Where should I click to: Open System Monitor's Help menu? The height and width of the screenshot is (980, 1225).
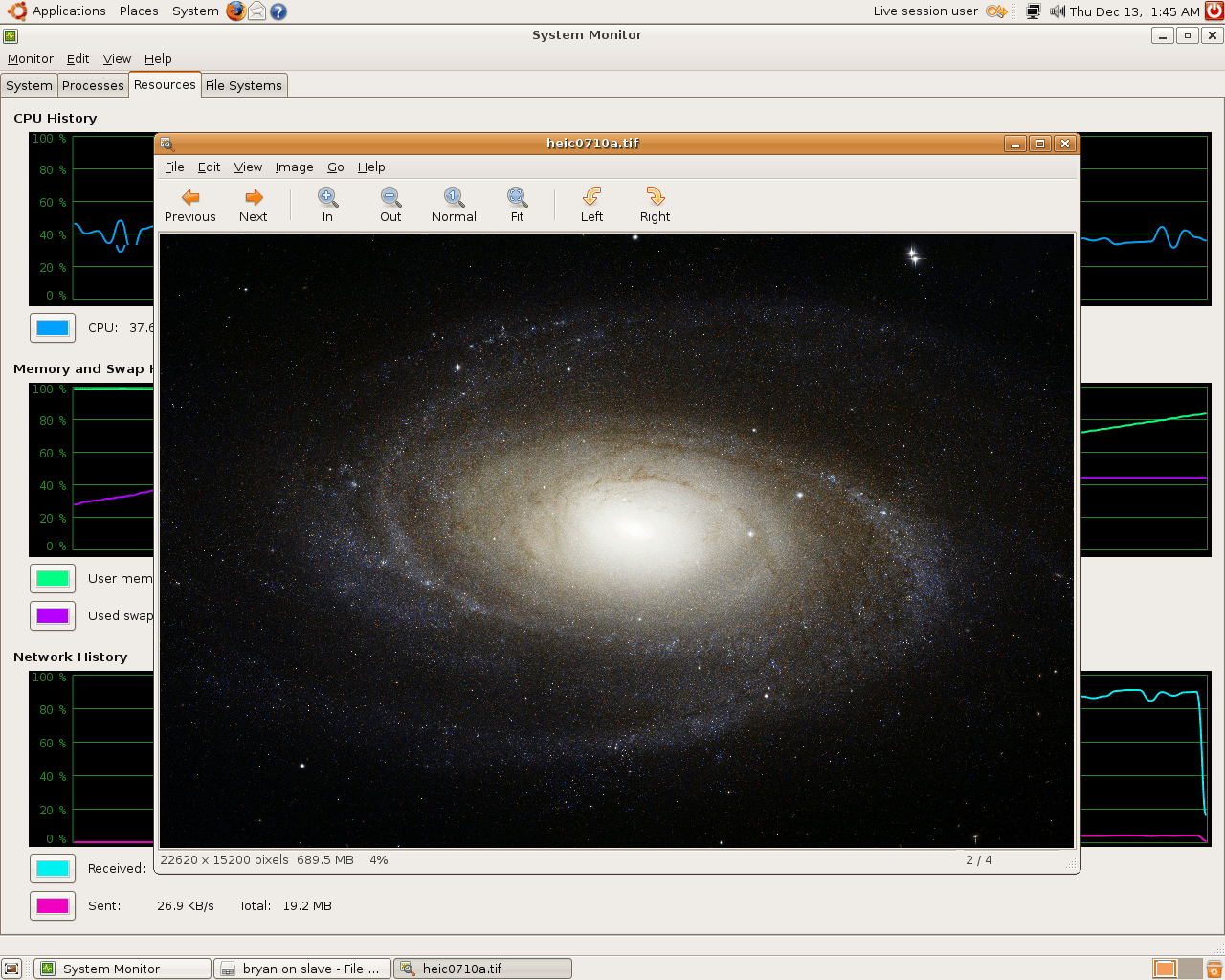click(x=158, y=58)
